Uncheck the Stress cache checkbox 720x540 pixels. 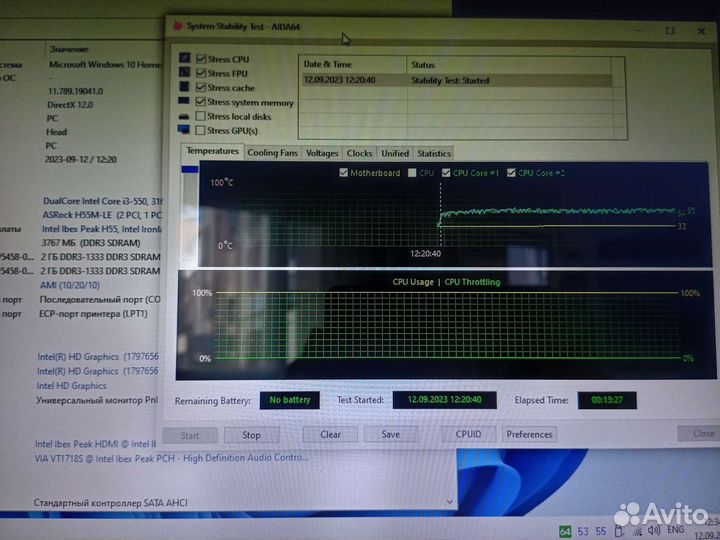(x=201, y=87)
